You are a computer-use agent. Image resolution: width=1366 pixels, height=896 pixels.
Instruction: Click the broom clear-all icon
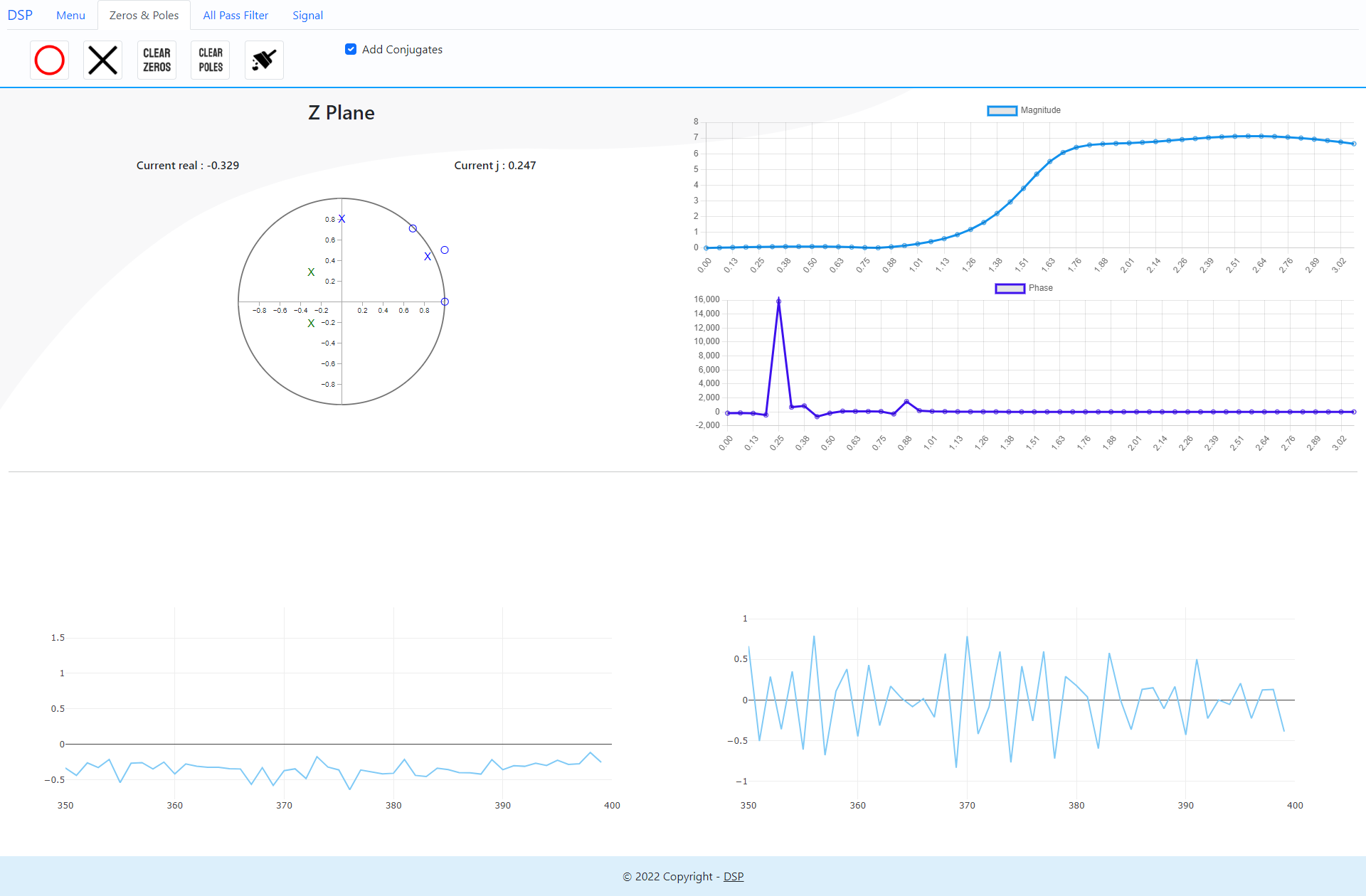coord(264,60)
